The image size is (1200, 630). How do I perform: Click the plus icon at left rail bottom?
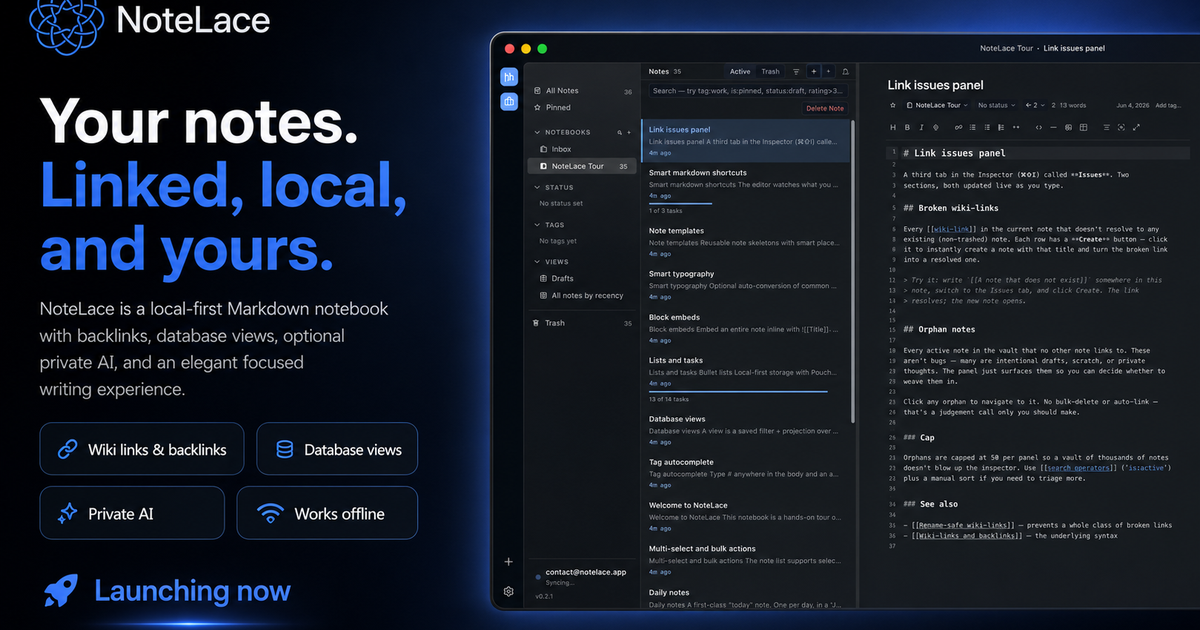click(x=509, y=562)
